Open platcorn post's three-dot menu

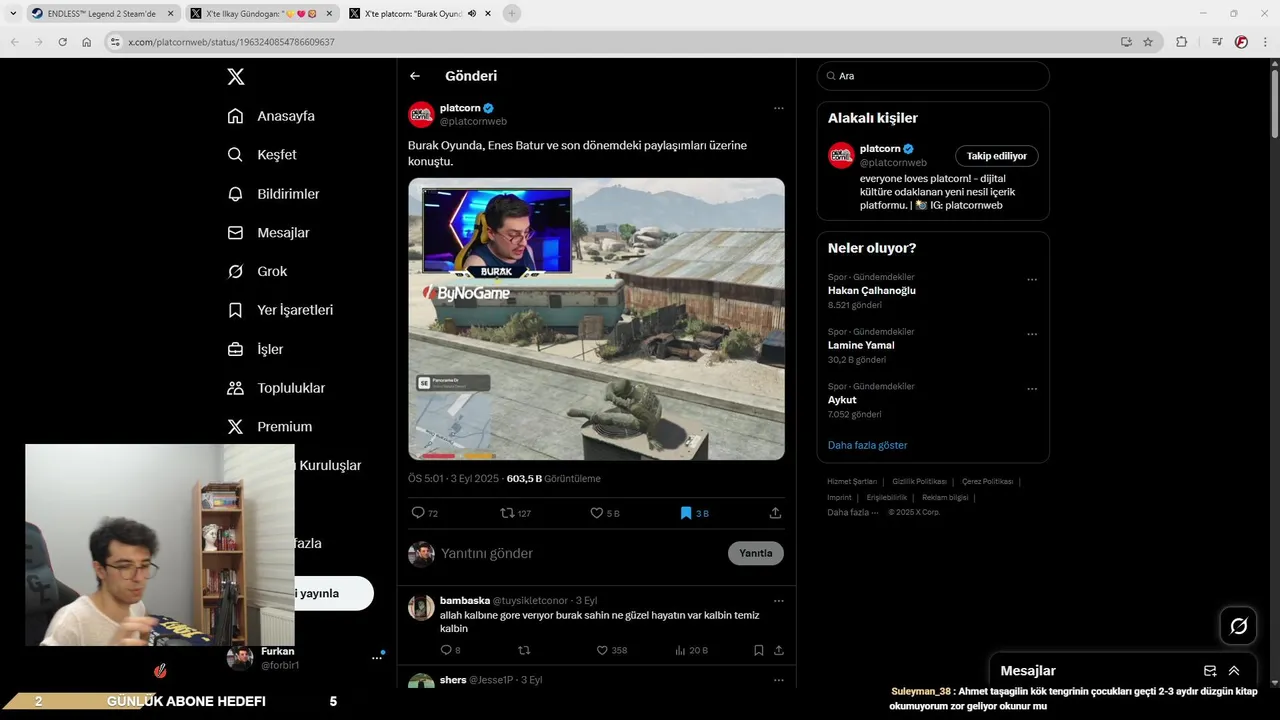tap(778, 108)
